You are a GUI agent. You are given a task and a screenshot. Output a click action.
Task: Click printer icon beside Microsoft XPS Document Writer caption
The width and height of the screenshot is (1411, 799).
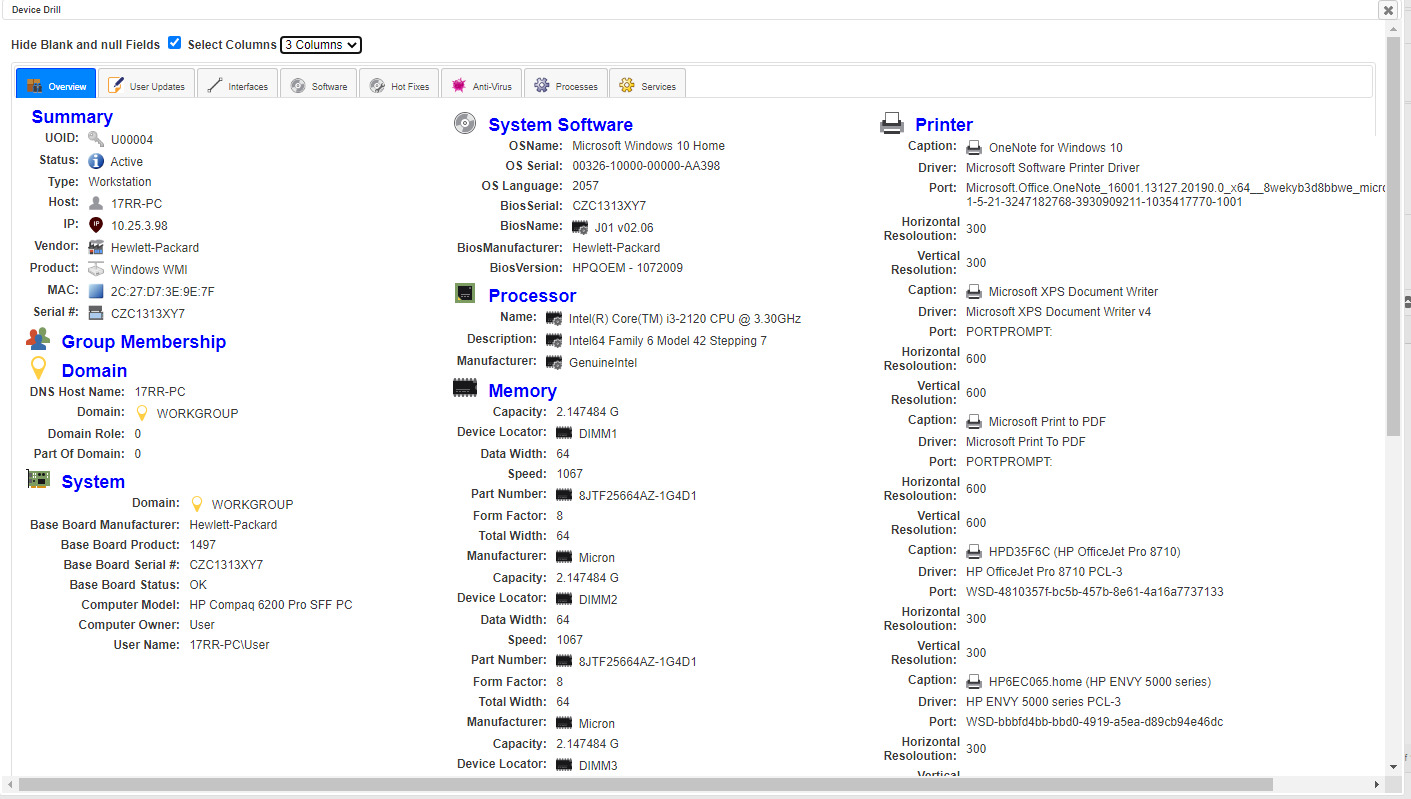click(974, 291)
